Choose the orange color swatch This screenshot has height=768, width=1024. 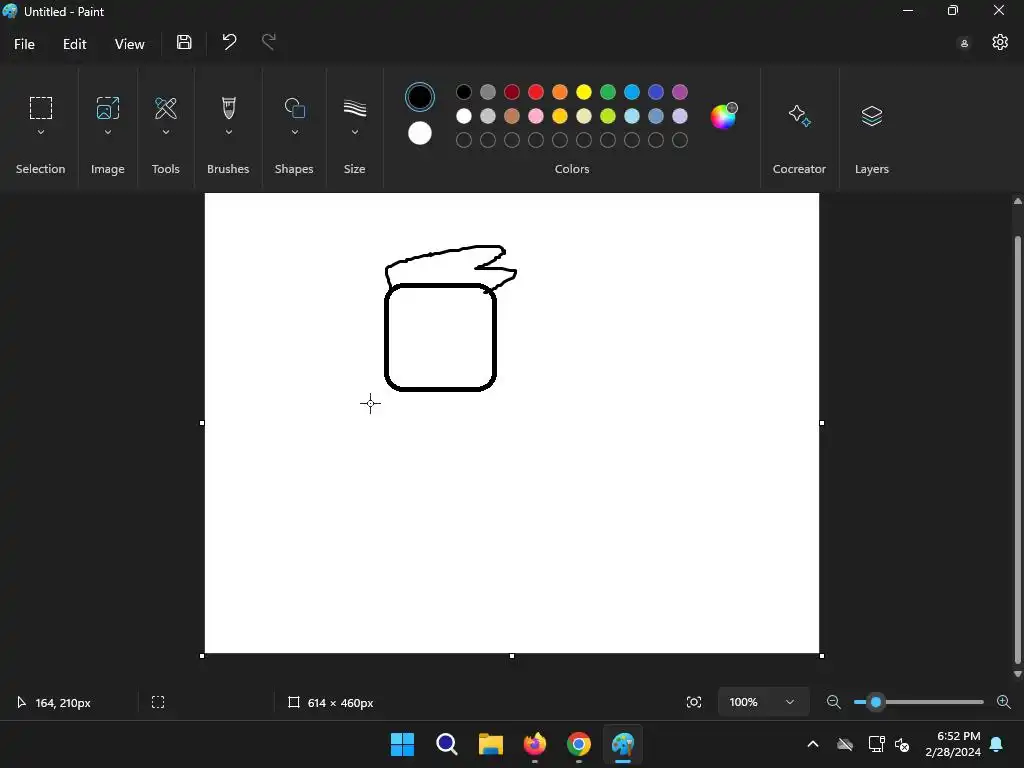pos(560,92)
